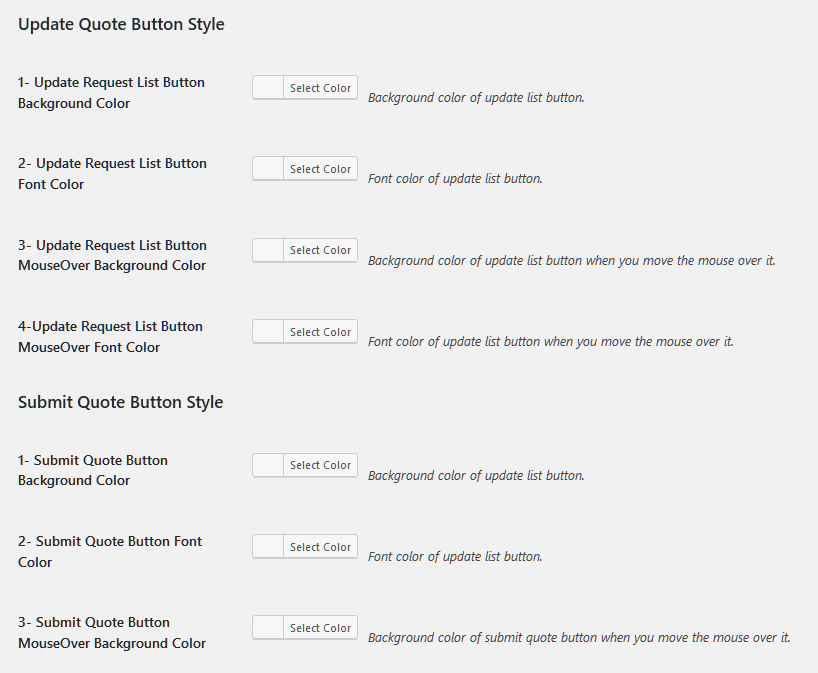Click Select Color for Update Request List Button Background Color
The height and width of the screenshot is (673, 818).
320,88
